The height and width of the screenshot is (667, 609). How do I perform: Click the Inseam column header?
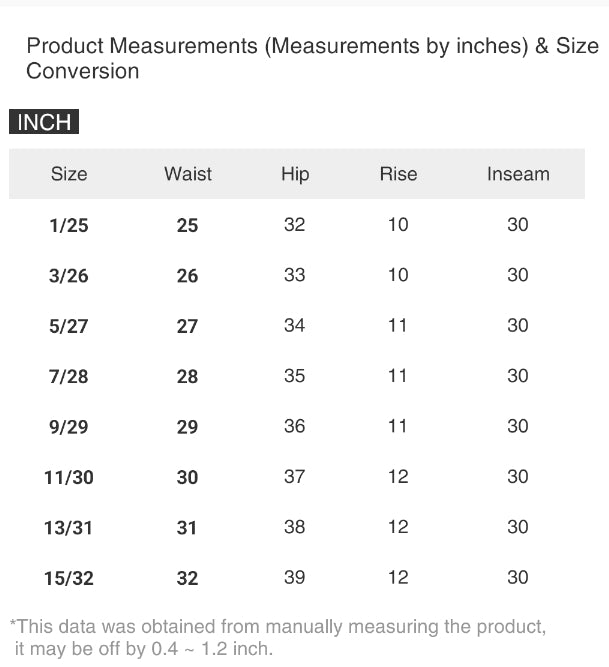(x=518, y=174)
